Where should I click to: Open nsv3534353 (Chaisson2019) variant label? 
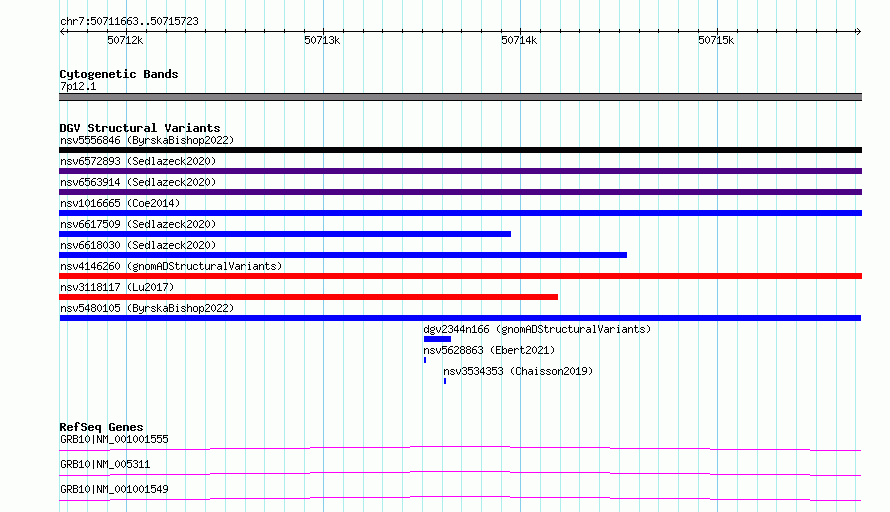point(518,371)
